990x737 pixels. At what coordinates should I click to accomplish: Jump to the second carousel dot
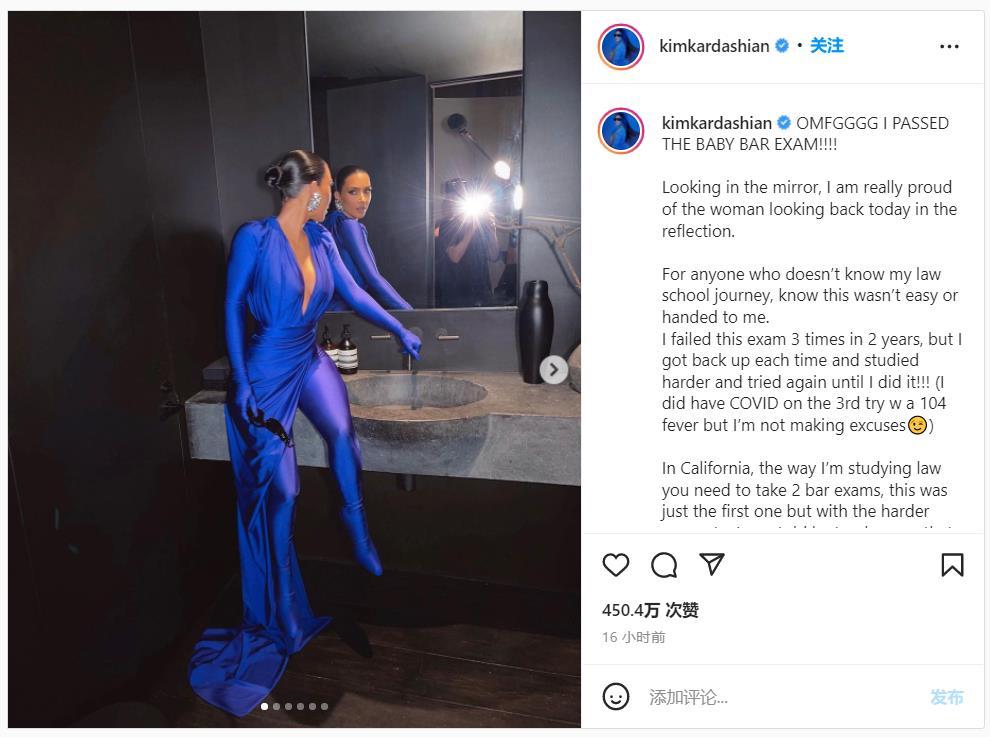[276, 706]
